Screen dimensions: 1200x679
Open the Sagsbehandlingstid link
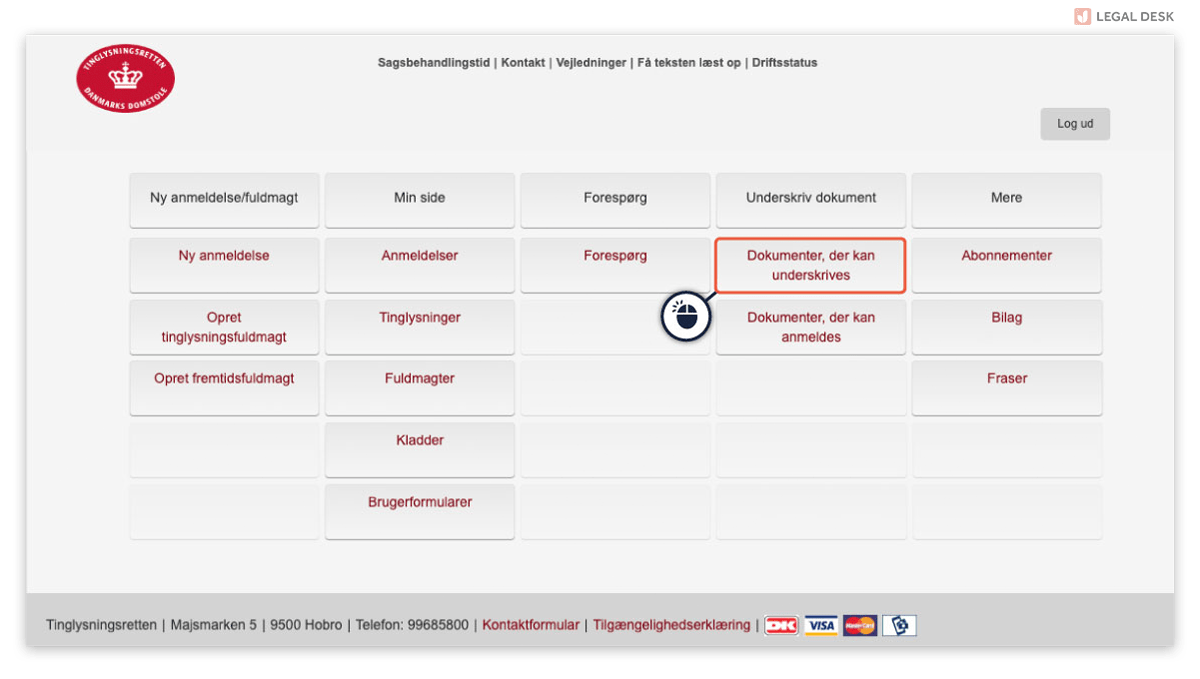[x=434, y=63]
